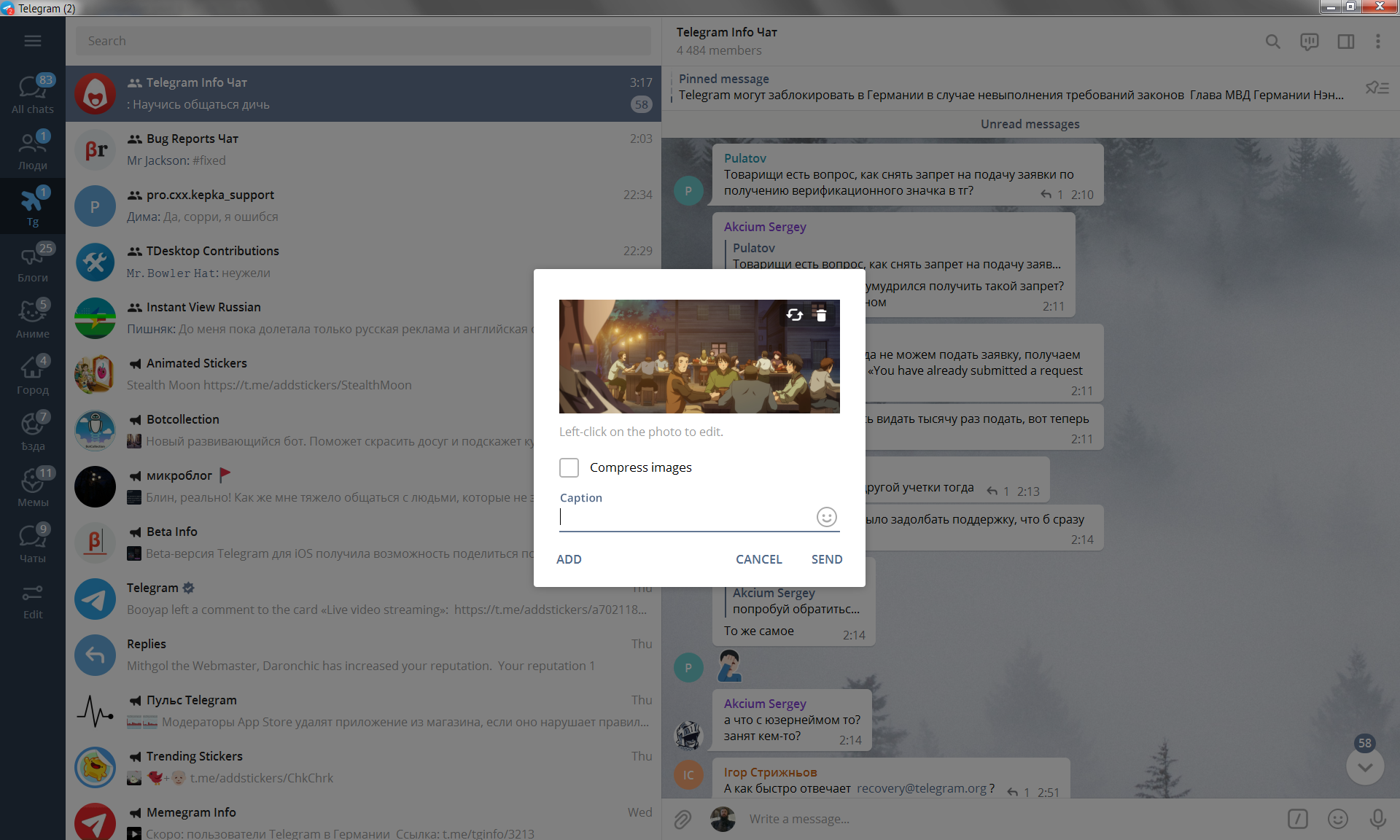Screen dimensions: 1400x840
Task: Switch to the All chats folder
Action: [x=33, y=95]
